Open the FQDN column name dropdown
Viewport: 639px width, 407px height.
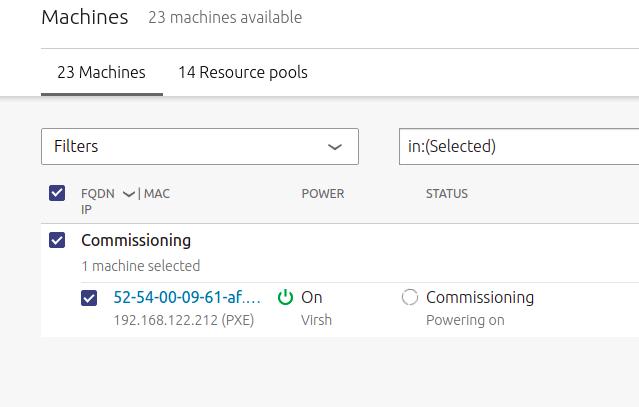click(x=97, y=194)
